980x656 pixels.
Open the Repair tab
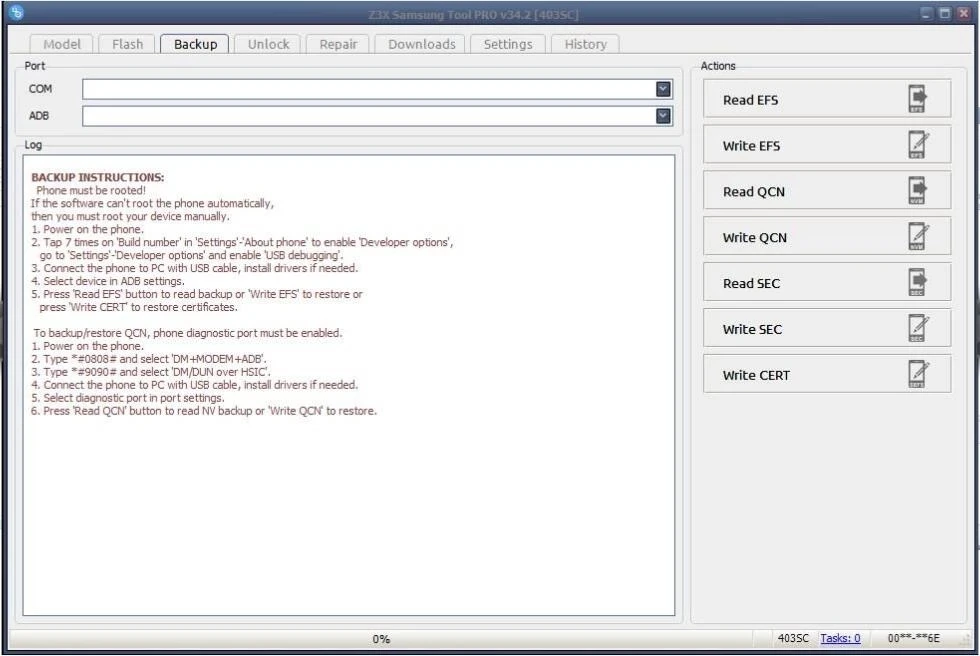coord(338,44)
